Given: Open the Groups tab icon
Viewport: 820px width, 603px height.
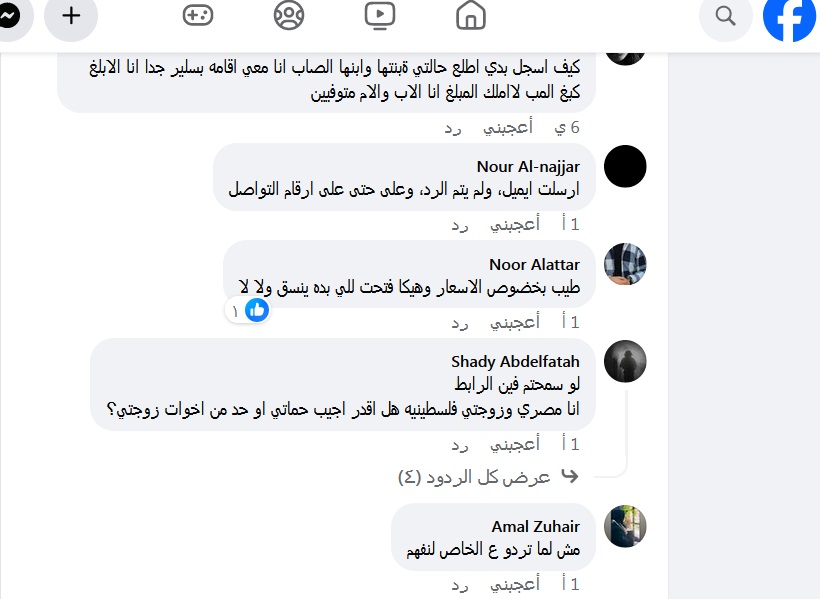Looking at the screenshot, I should 289,15.
